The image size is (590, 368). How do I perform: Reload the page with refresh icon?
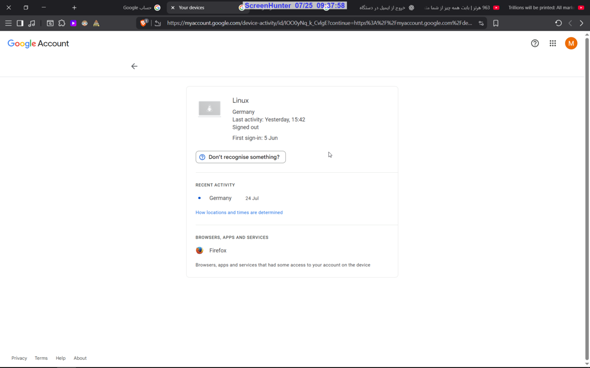click(558, 23)
